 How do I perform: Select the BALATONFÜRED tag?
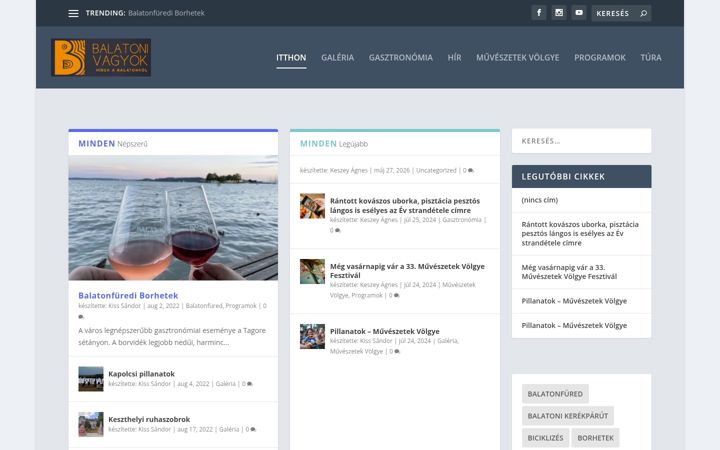(x=555, y=394)
